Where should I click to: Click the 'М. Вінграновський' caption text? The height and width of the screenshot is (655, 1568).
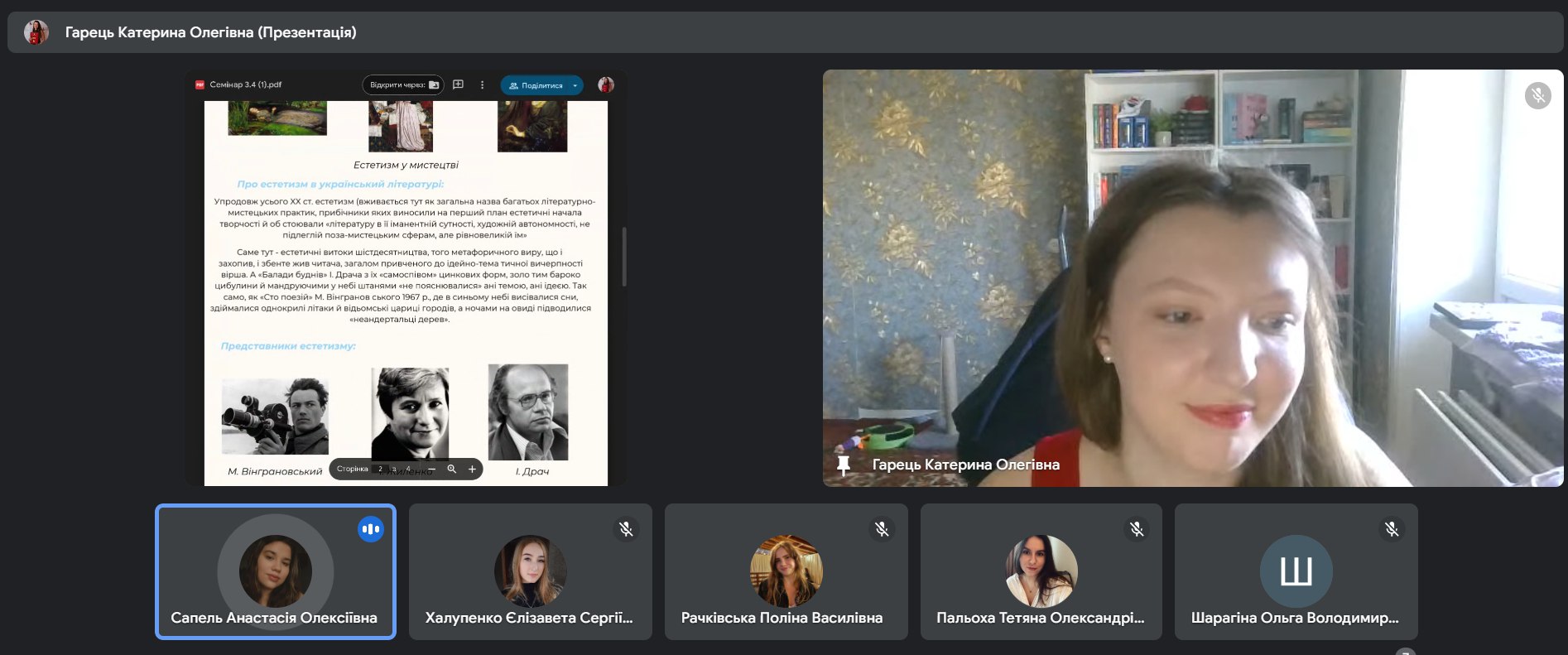pos(275,471)
